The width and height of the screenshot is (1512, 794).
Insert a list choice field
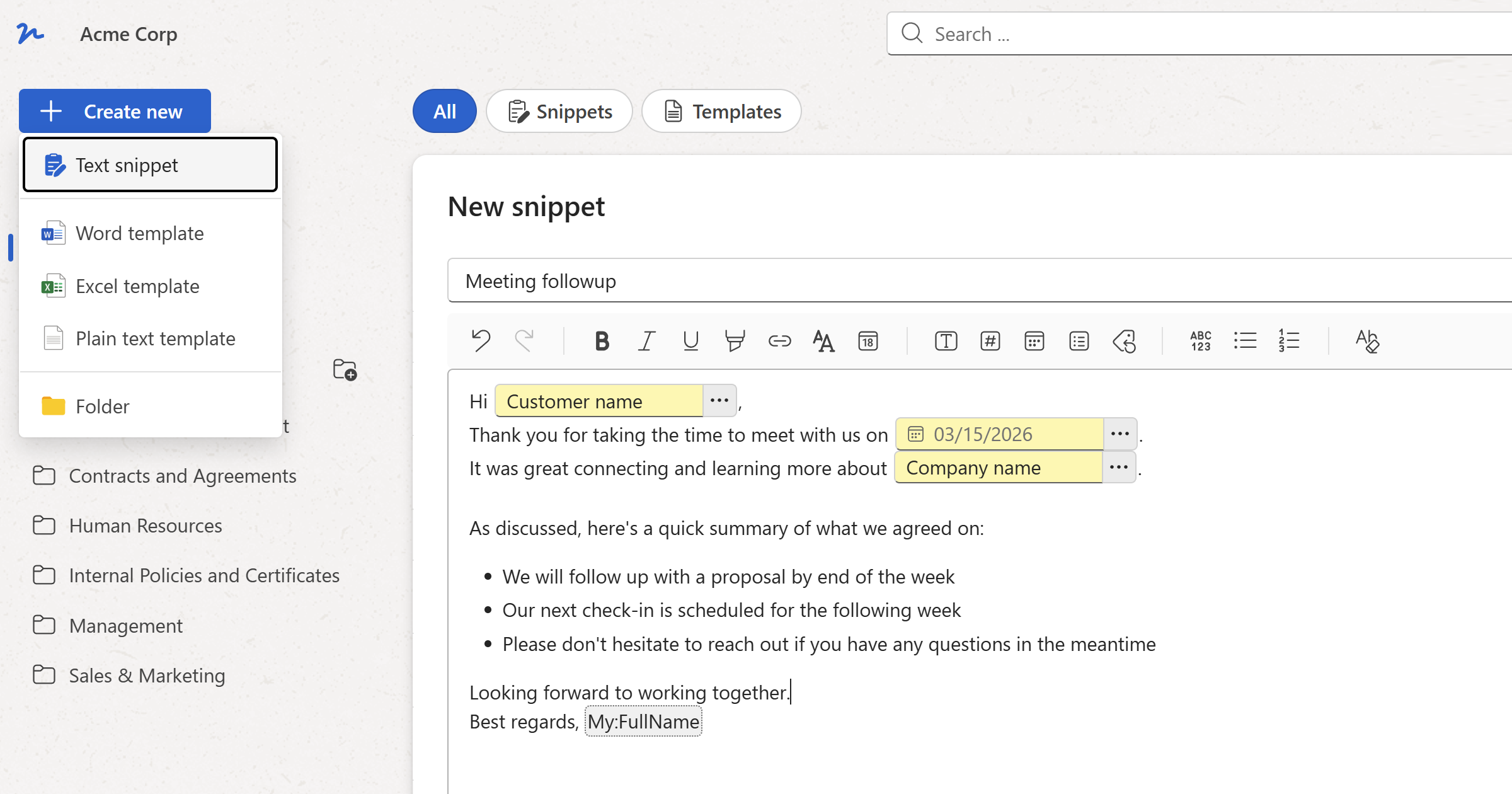(x=1079, y=341)
